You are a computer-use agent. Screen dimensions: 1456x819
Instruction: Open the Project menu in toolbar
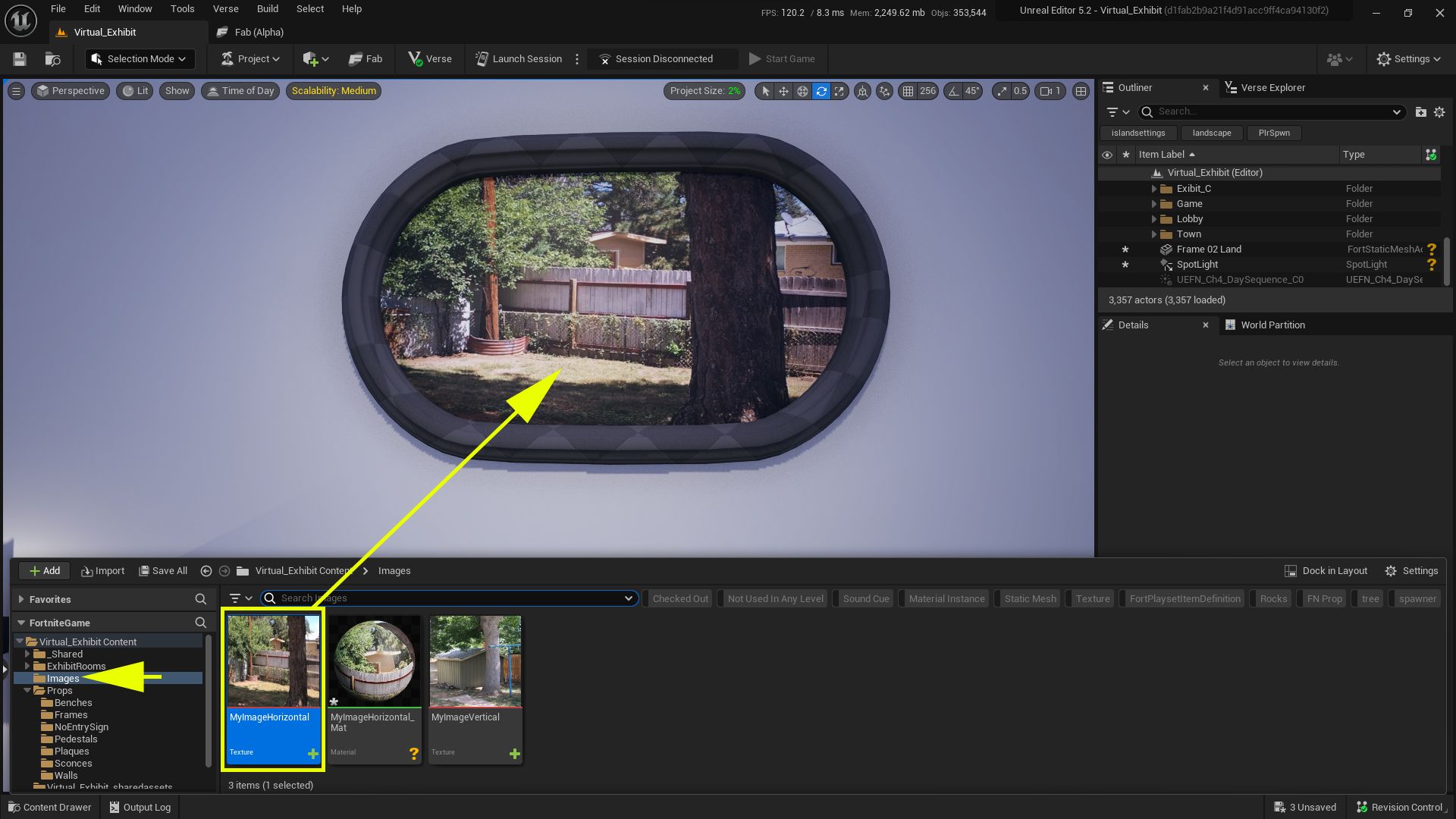point(250,59)
